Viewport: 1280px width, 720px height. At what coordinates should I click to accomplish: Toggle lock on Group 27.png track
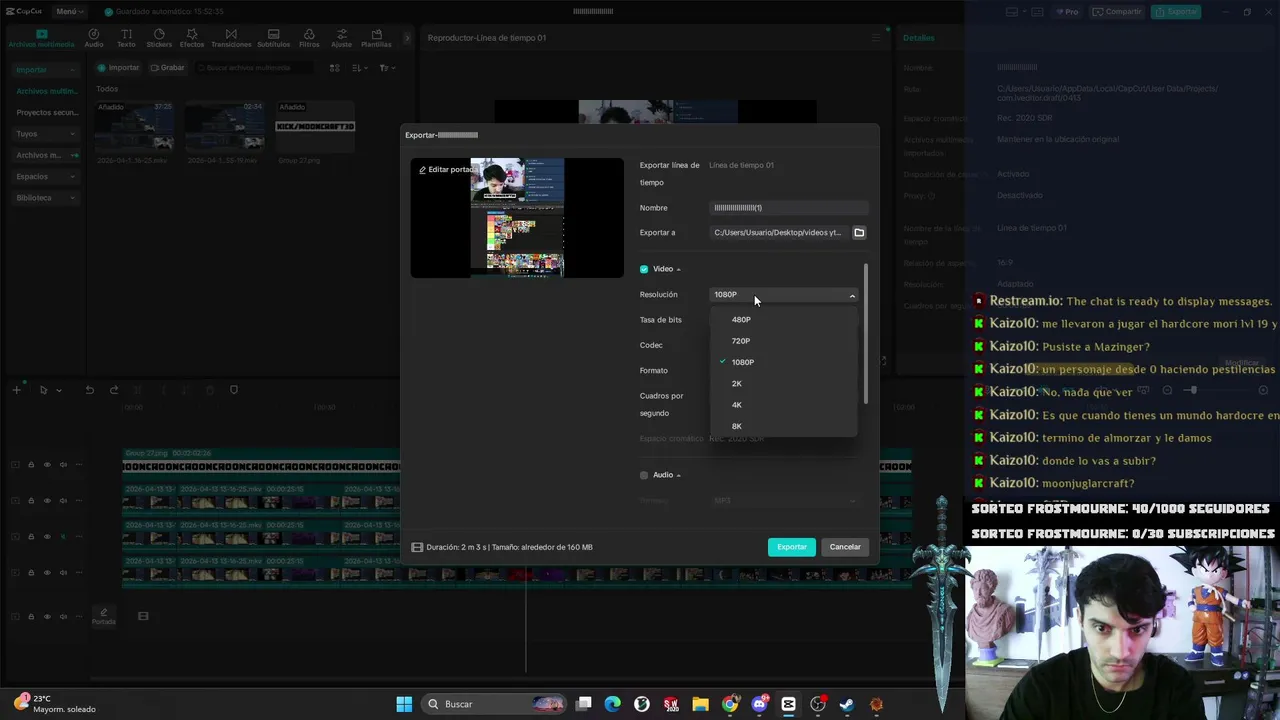[31, 465]
